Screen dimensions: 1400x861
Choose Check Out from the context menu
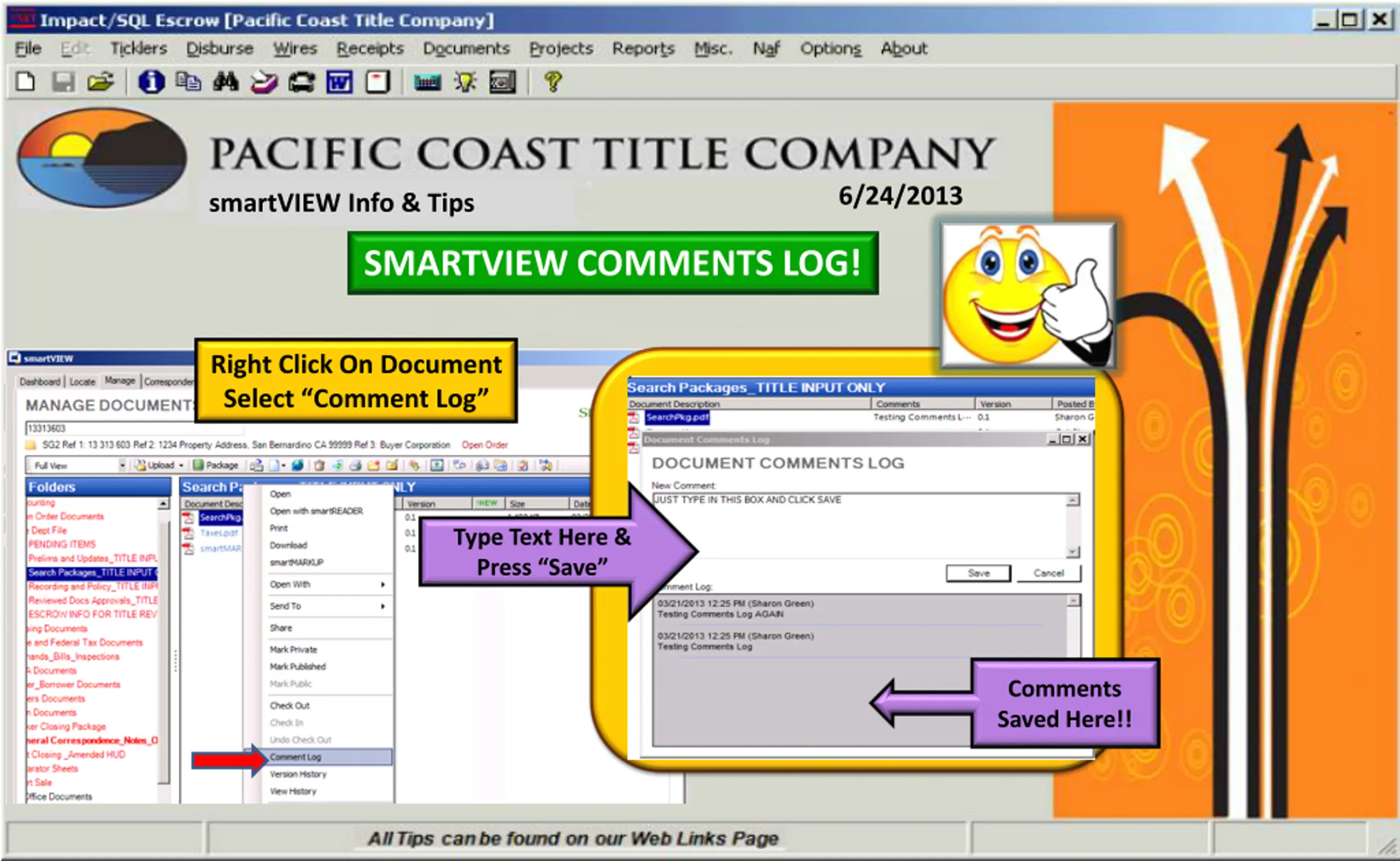pos(289,706)
